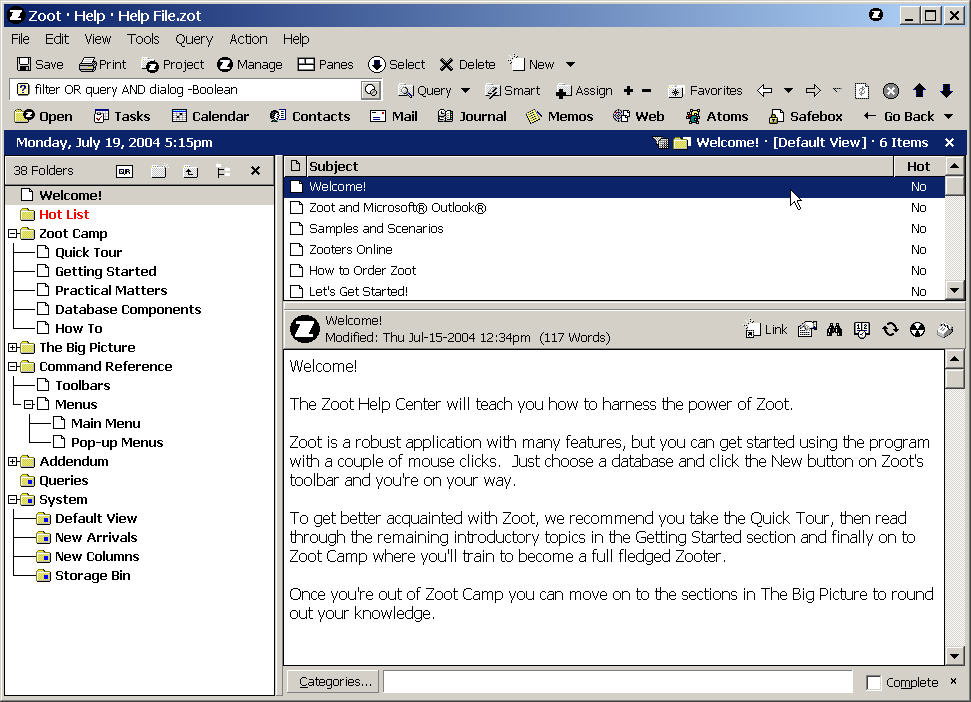Click the item list scrollbar down arrow
Image resolution: width=971 pixels, height=702 pixels.
(x=954, y=290)
